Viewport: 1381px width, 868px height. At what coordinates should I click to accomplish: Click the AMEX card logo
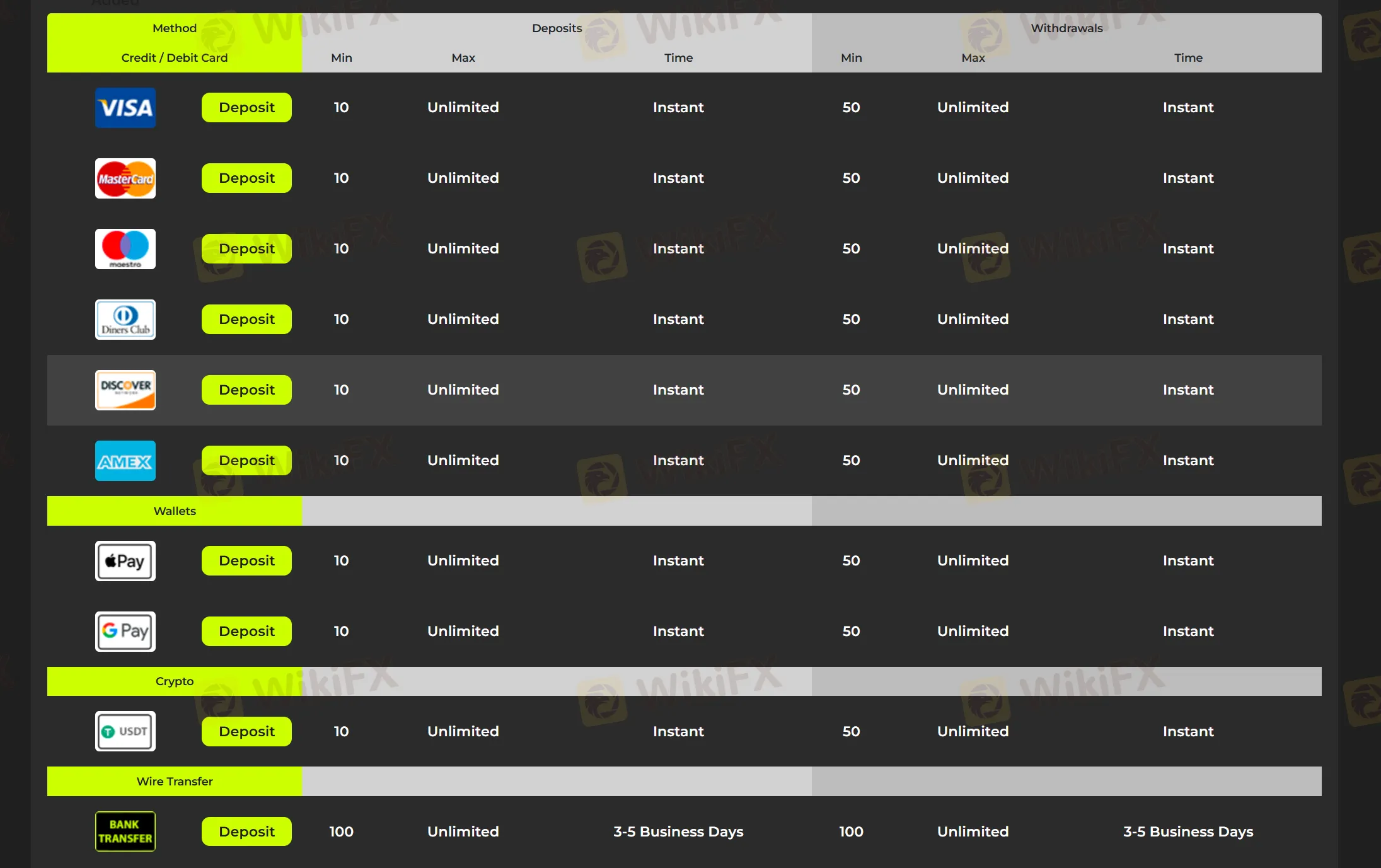(125, 461)
